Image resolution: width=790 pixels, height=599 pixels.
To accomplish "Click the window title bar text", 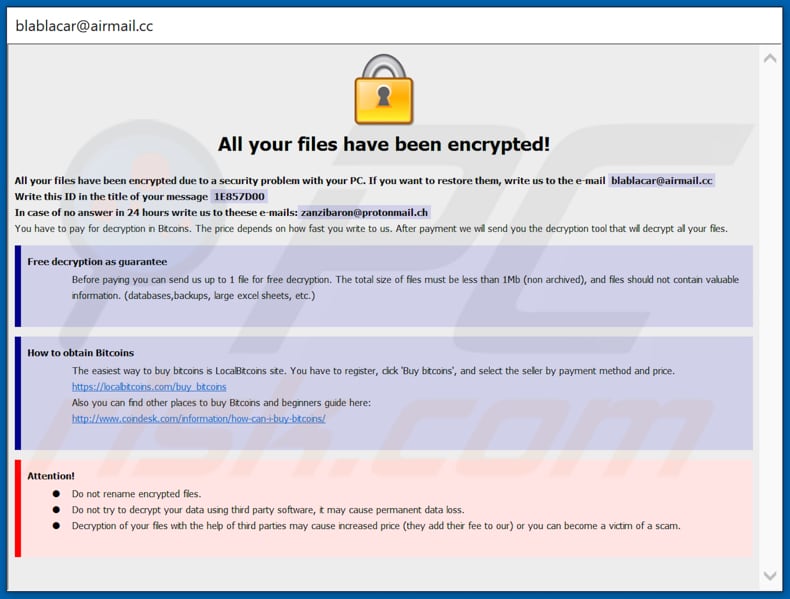I will click(x=84, y=25).
